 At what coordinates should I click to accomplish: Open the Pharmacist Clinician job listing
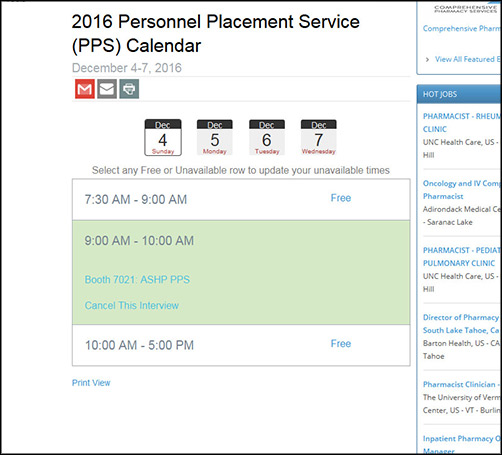[461, 384]
